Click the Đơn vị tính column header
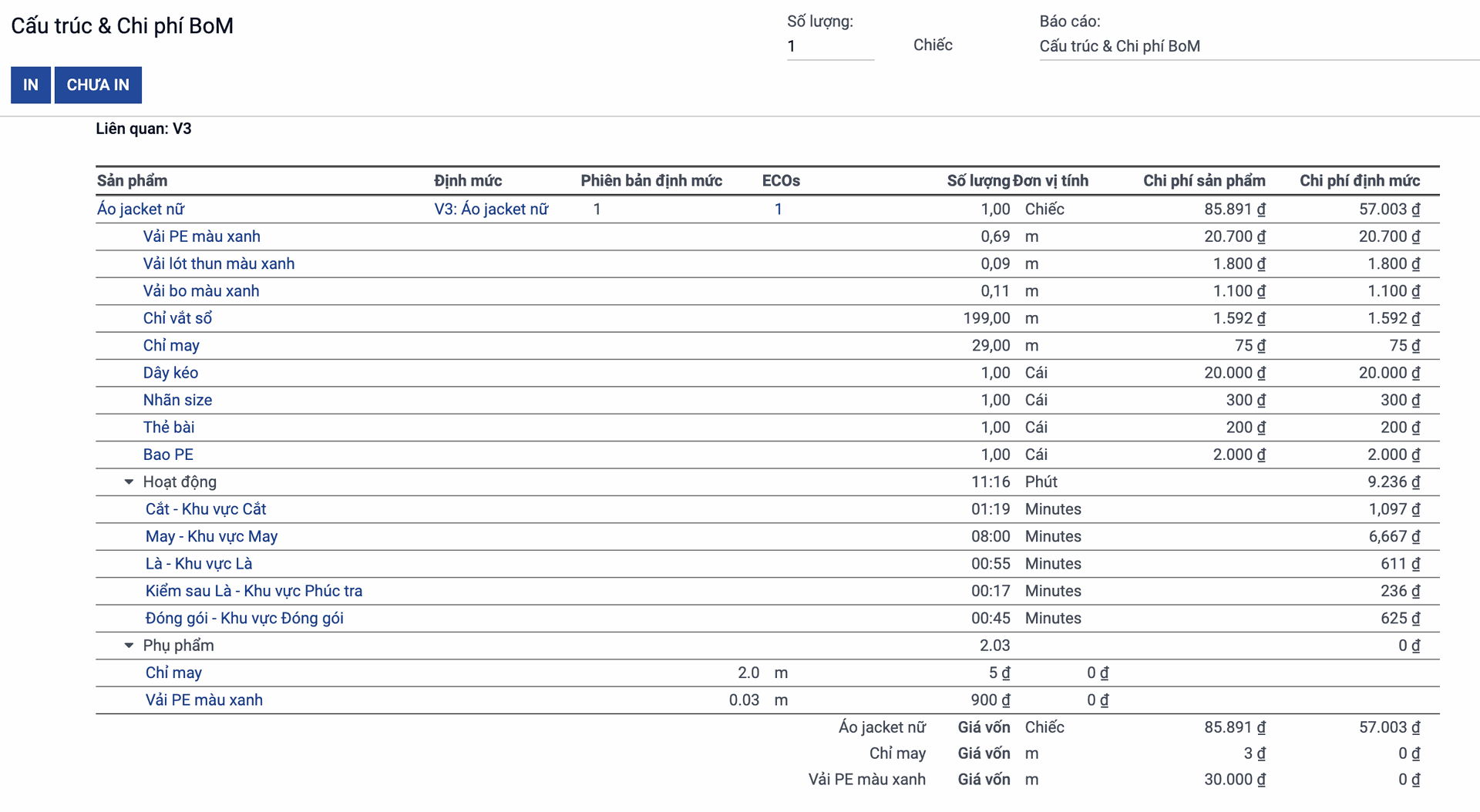Screen dimensions: 1480x812 (x=1051, y=181)
